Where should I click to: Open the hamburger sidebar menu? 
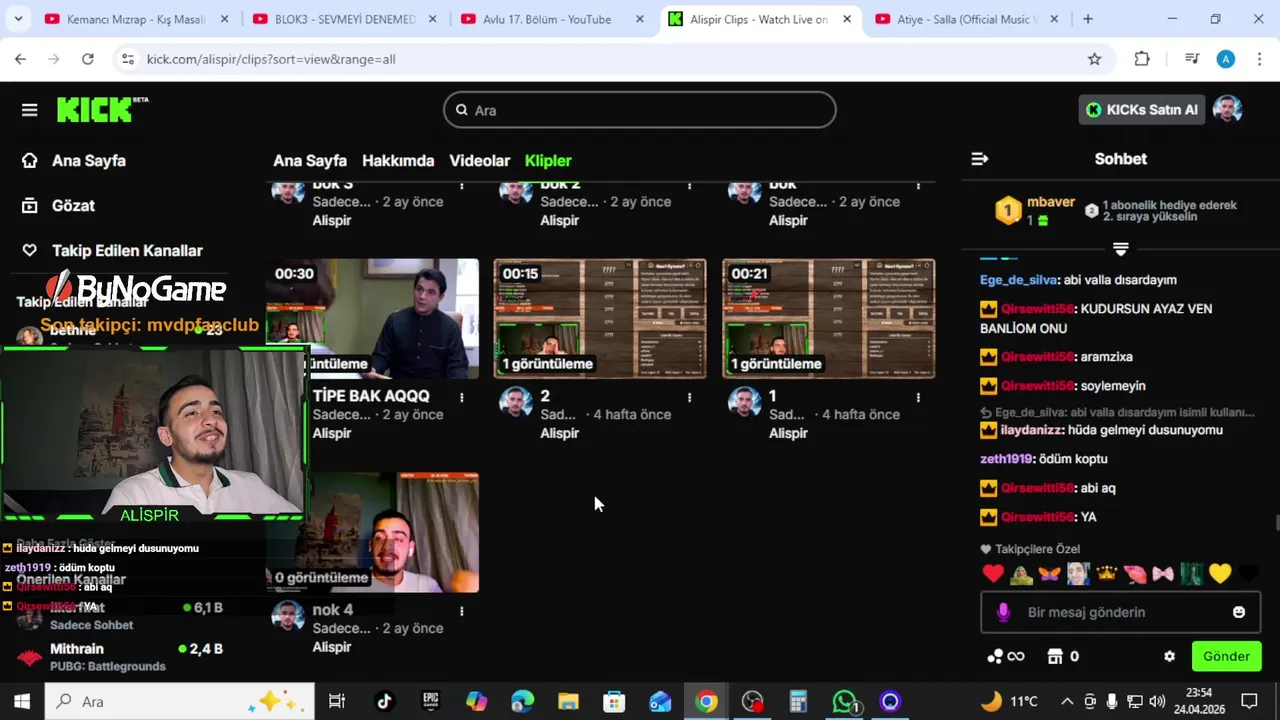[x=29, y=110]
